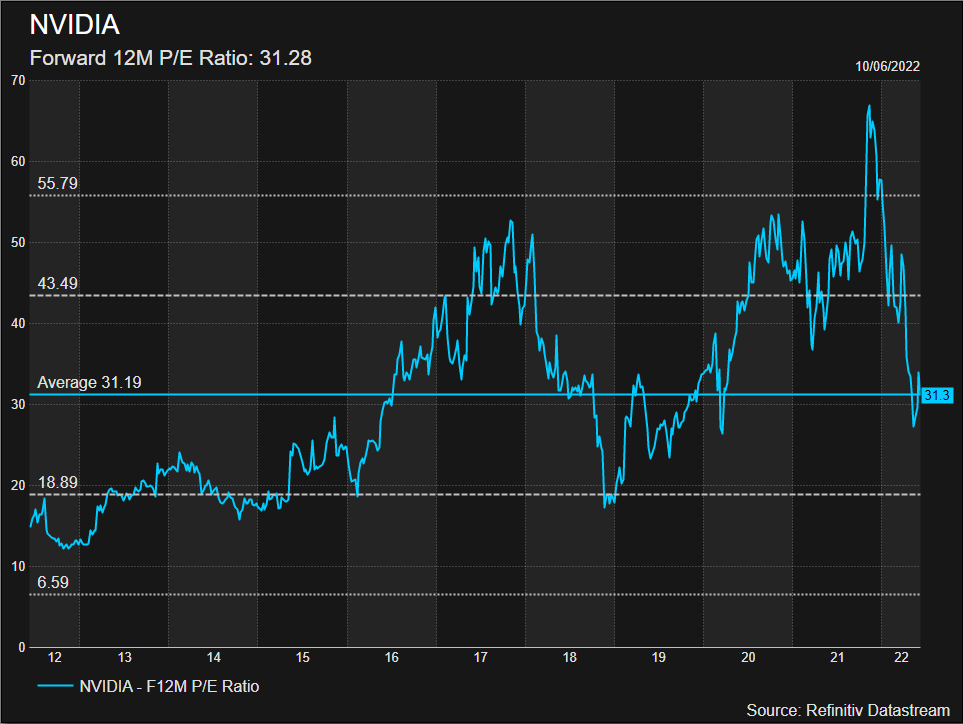Click the 0 y-axis tick label
Image resolution: width=963 pixels, height=724 pixels.
tap(22, 647)
